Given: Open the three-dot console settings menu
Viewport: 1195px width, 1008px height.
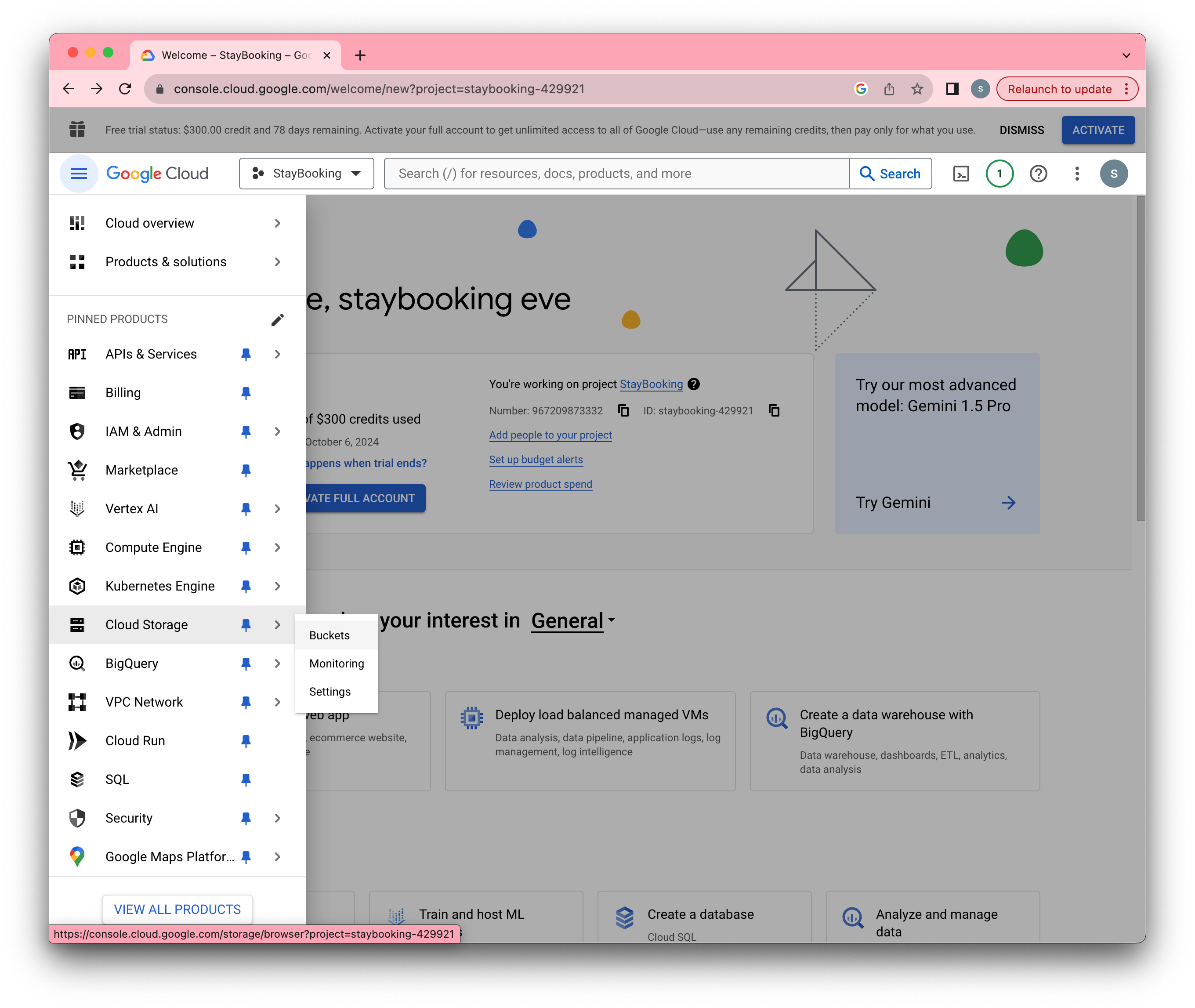Looking at the screenshot, I should [1077, 174].
